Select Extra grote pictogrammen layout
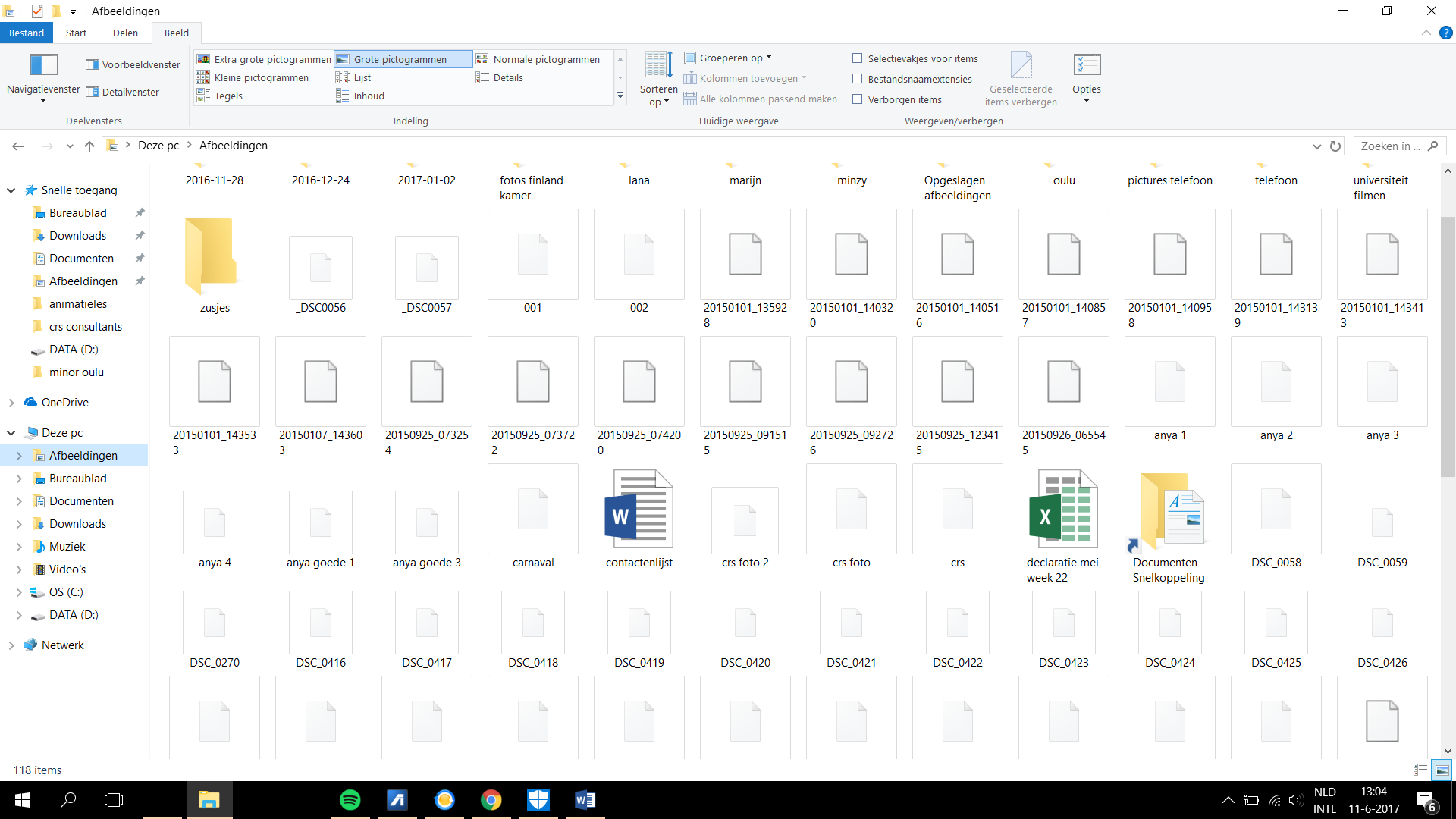Screen dimensions: 1456x819 (264, 59)
